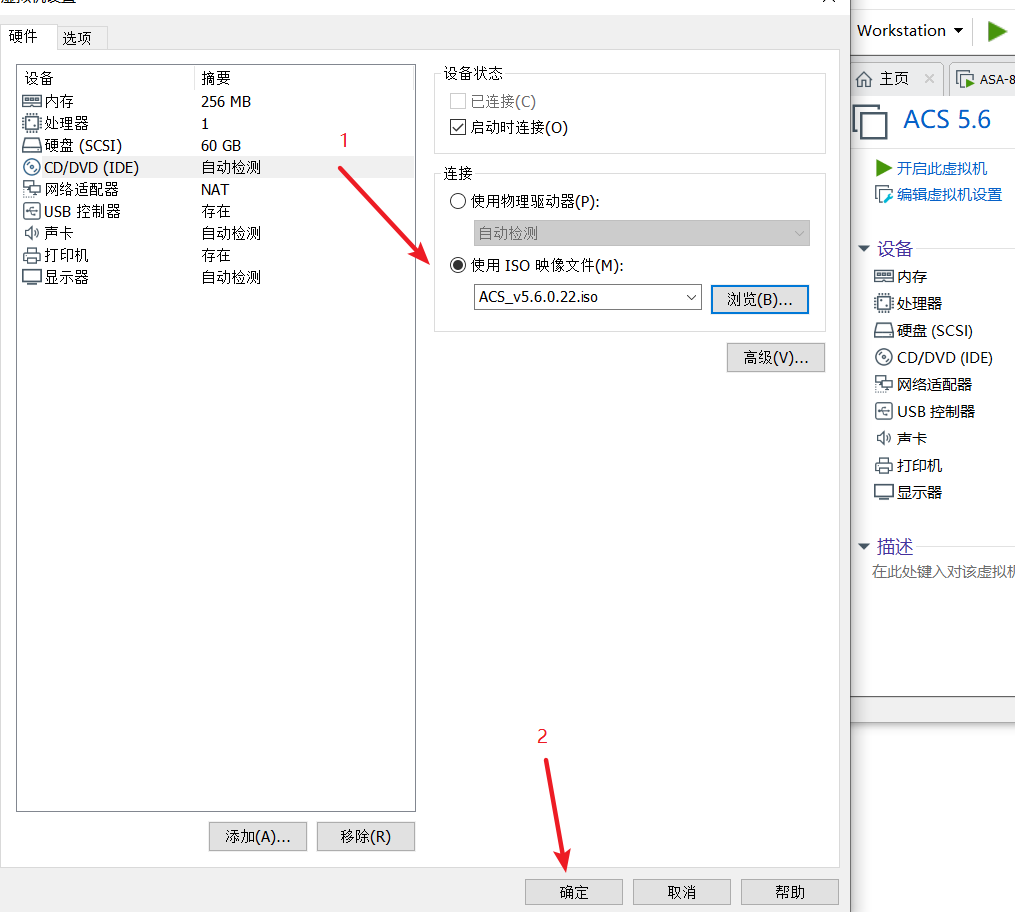Select the 使用物理驱动器 radio button
Image resolution: width=1015 pixels, height=912 pixels.
coord(458,200)
